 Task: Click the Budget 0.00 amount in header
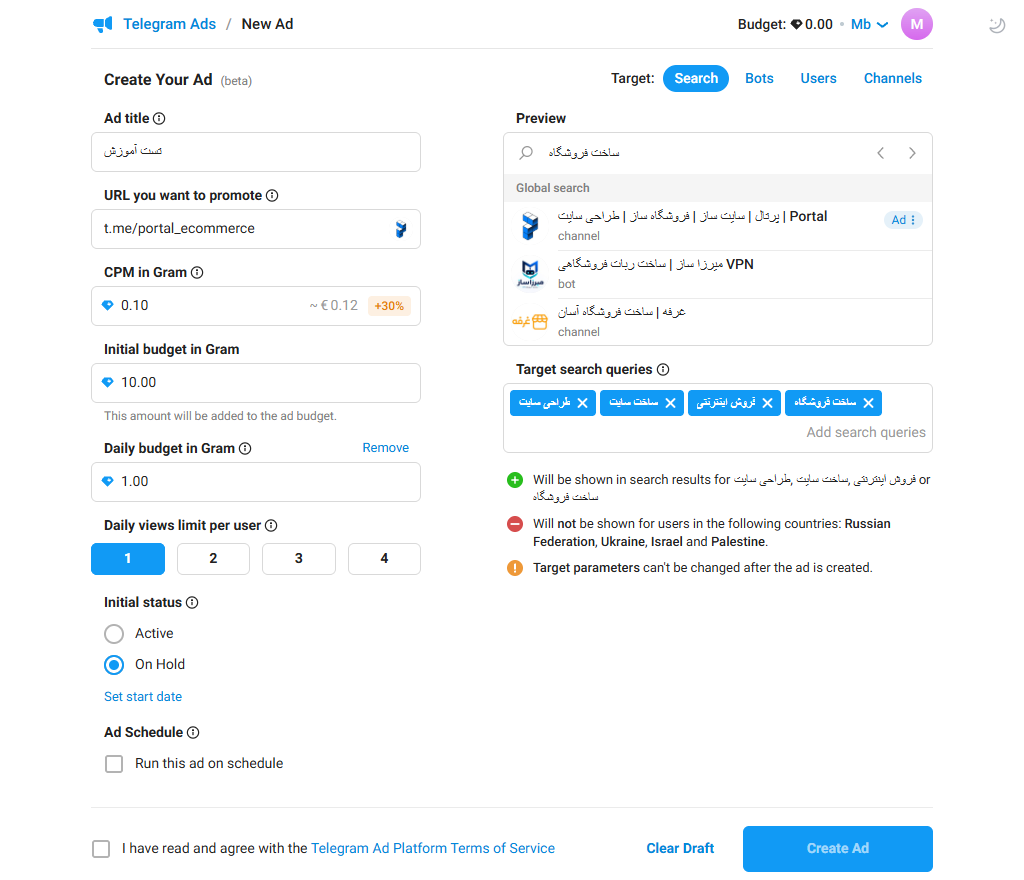point(812,24)
